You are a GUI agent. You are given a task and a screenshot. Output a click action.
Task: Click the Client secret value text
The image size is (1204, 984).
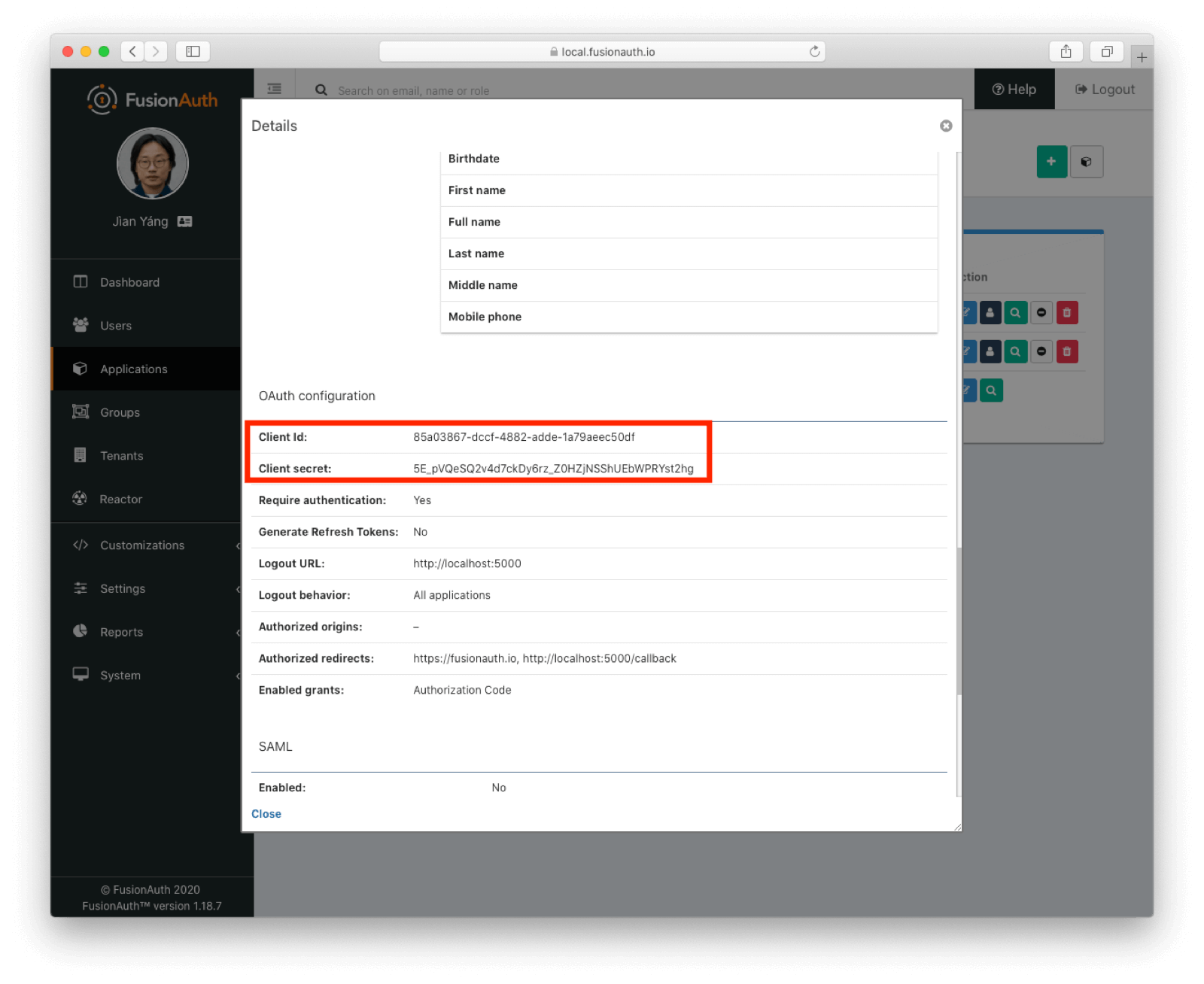tap(553, 469)
